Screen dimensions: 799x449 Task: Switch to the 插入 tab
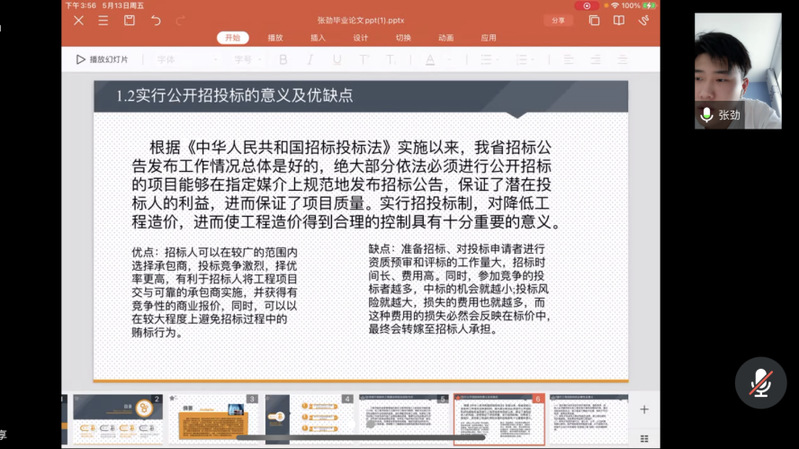tap(318, 38)
